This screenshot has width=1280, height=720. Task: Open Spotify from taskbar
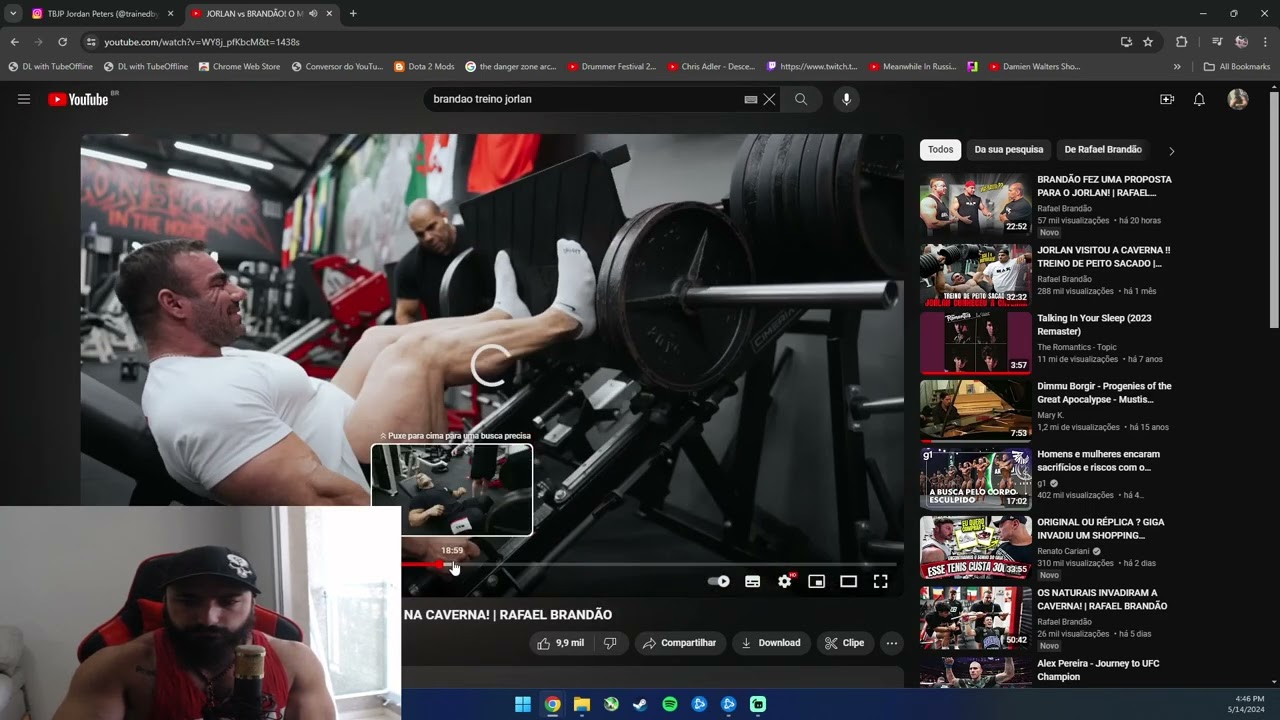click(670, 704)
